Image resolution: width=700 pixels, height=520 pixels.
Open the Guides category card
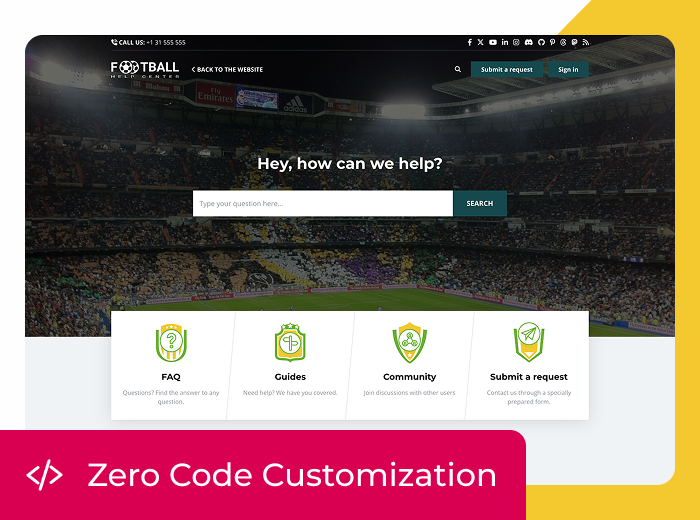pyautogui.click(x=290, y=366)
